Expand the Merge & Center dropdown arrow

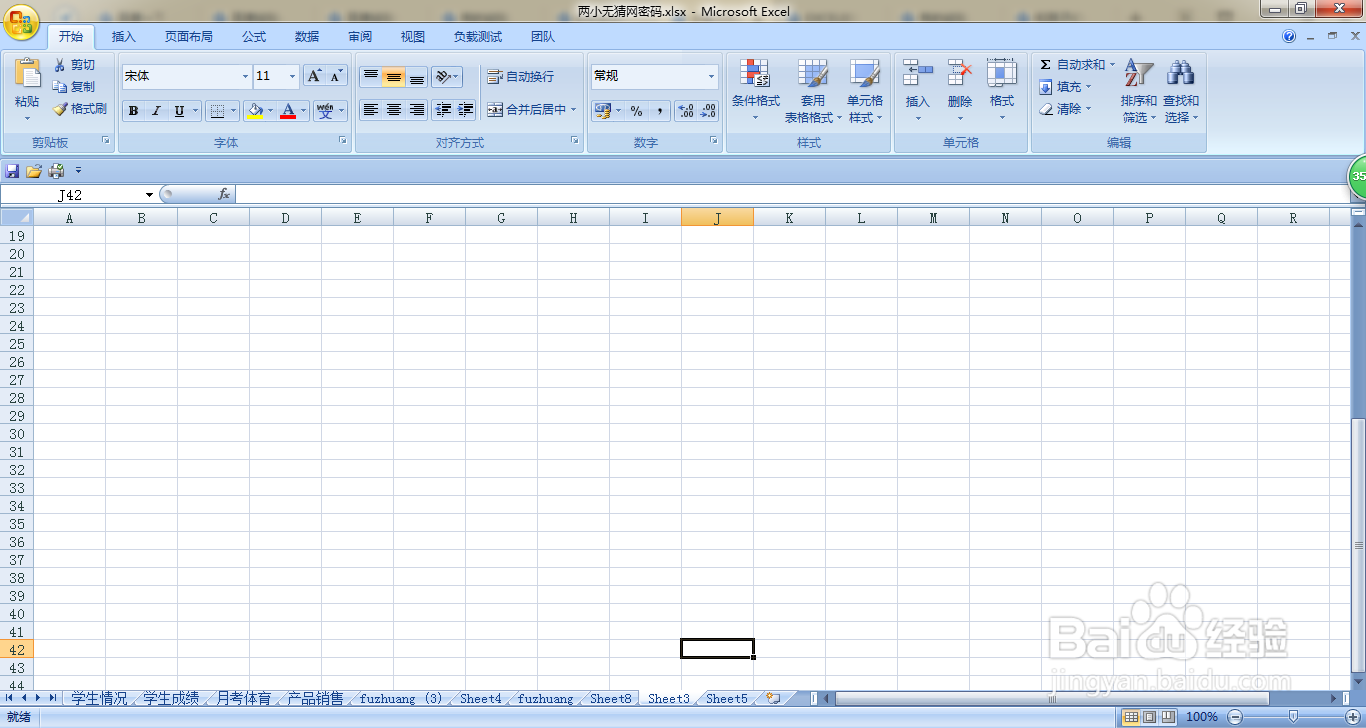(x=574, y=110)
